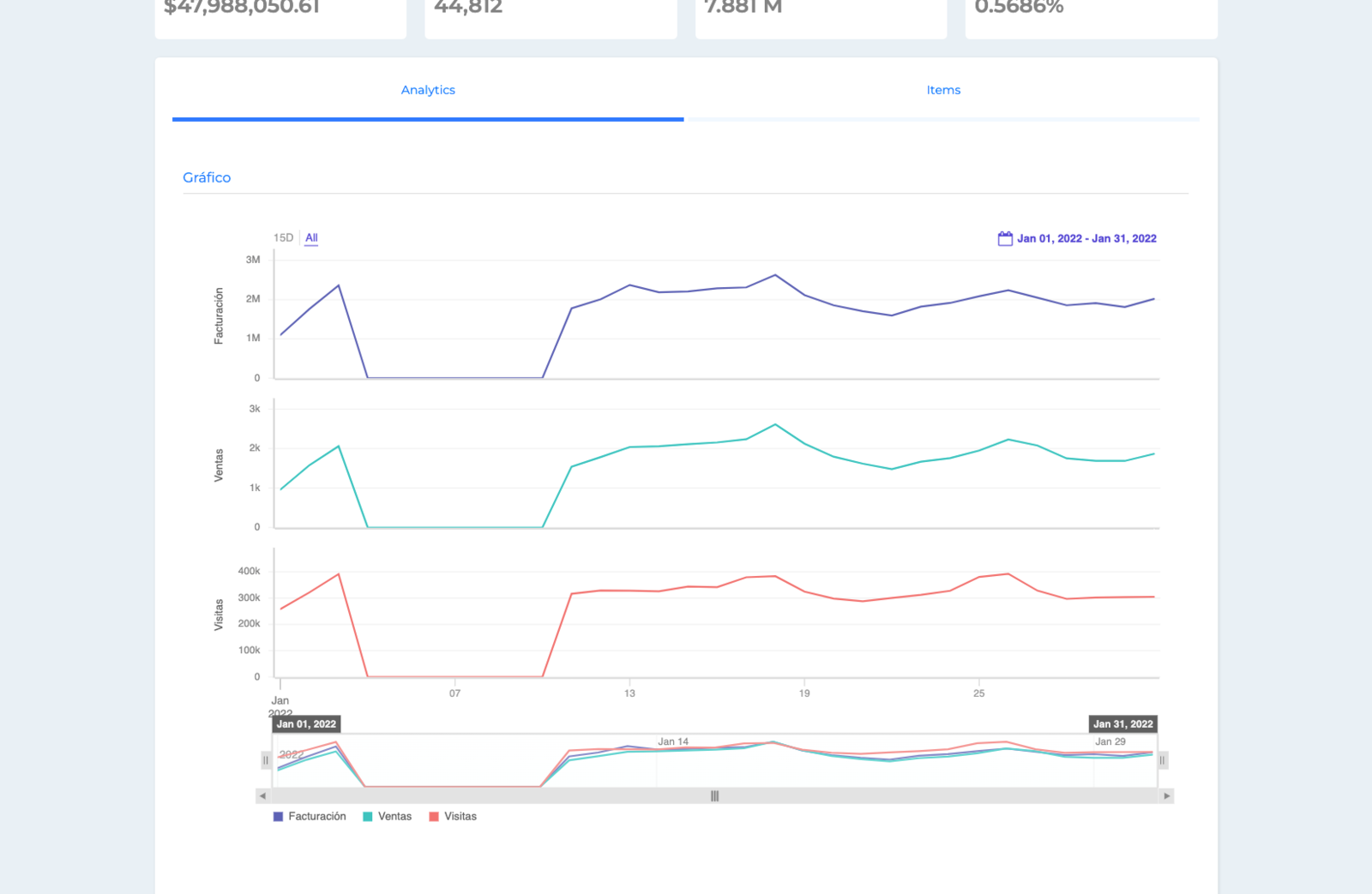Click the Jan 14 label in the navigator
This screenshot has width=1372, height=894.
(673, 741)
